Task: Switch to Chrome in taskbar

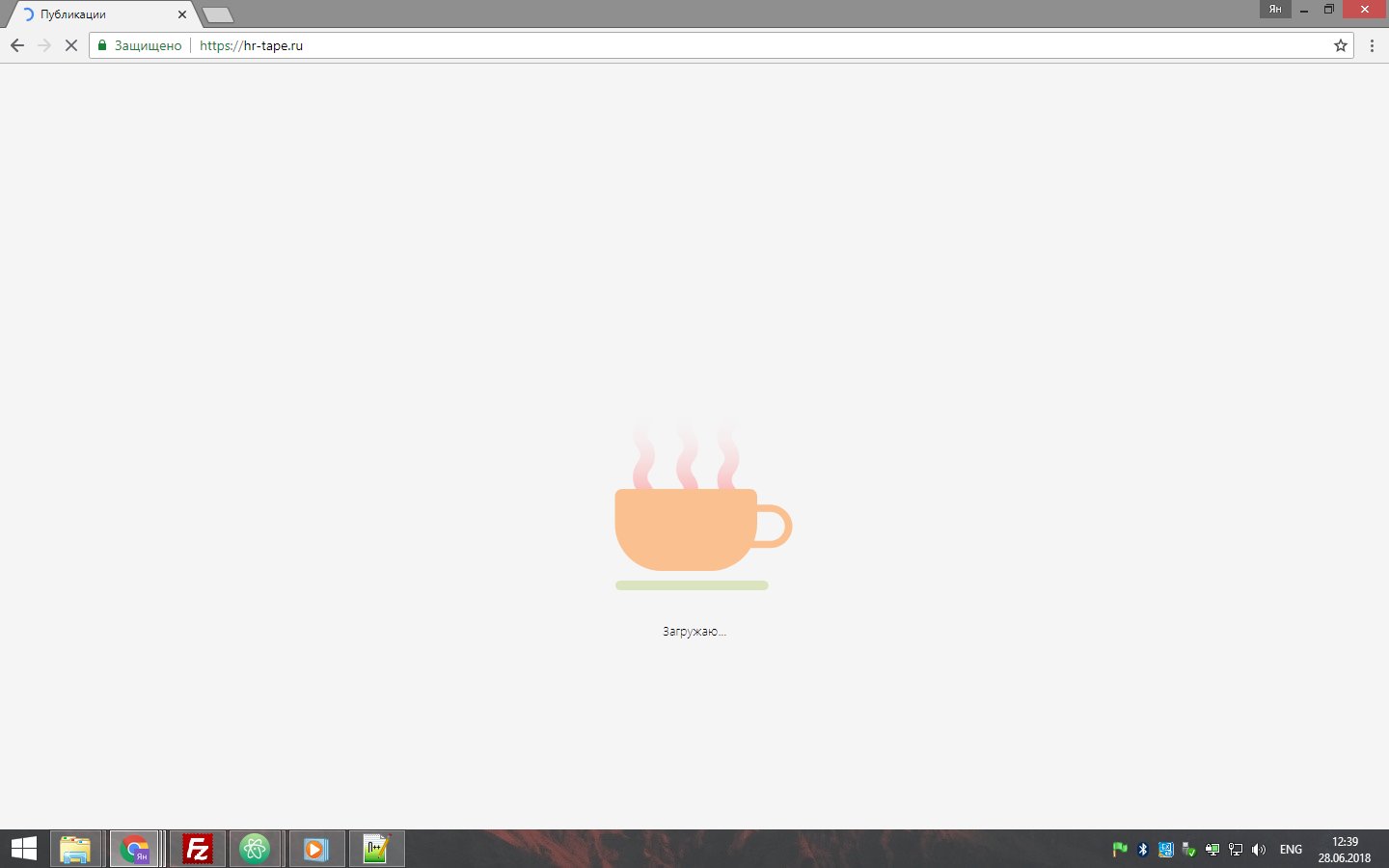Action: point(135,849)
